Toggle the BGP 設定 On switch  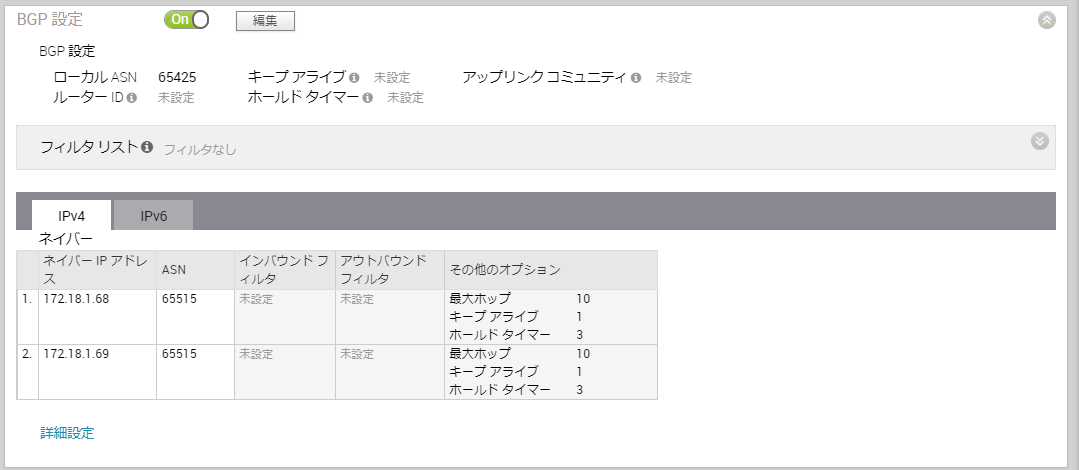(187, 19)
